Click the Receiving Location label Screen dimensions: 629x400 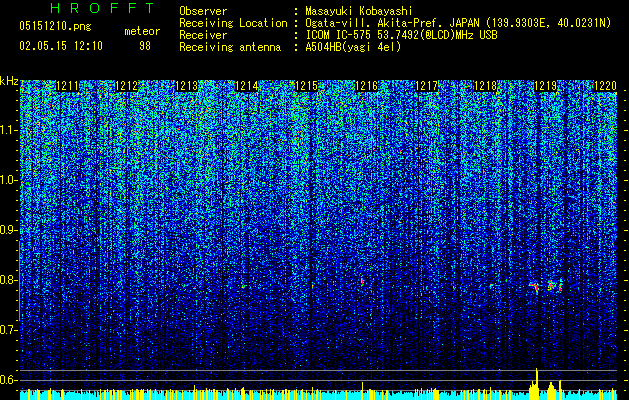233,23
